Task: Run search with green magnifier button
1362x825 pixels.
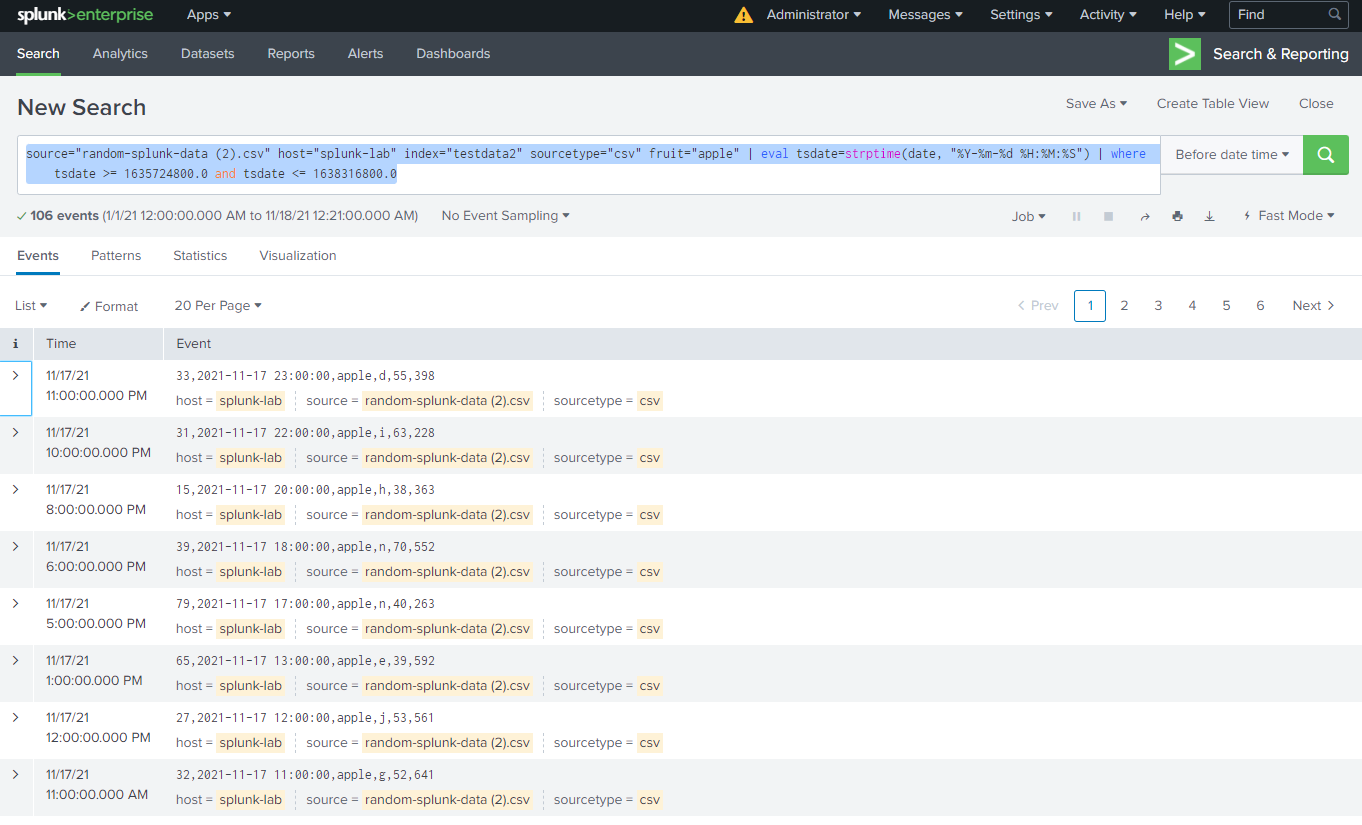Action: 1326,155
